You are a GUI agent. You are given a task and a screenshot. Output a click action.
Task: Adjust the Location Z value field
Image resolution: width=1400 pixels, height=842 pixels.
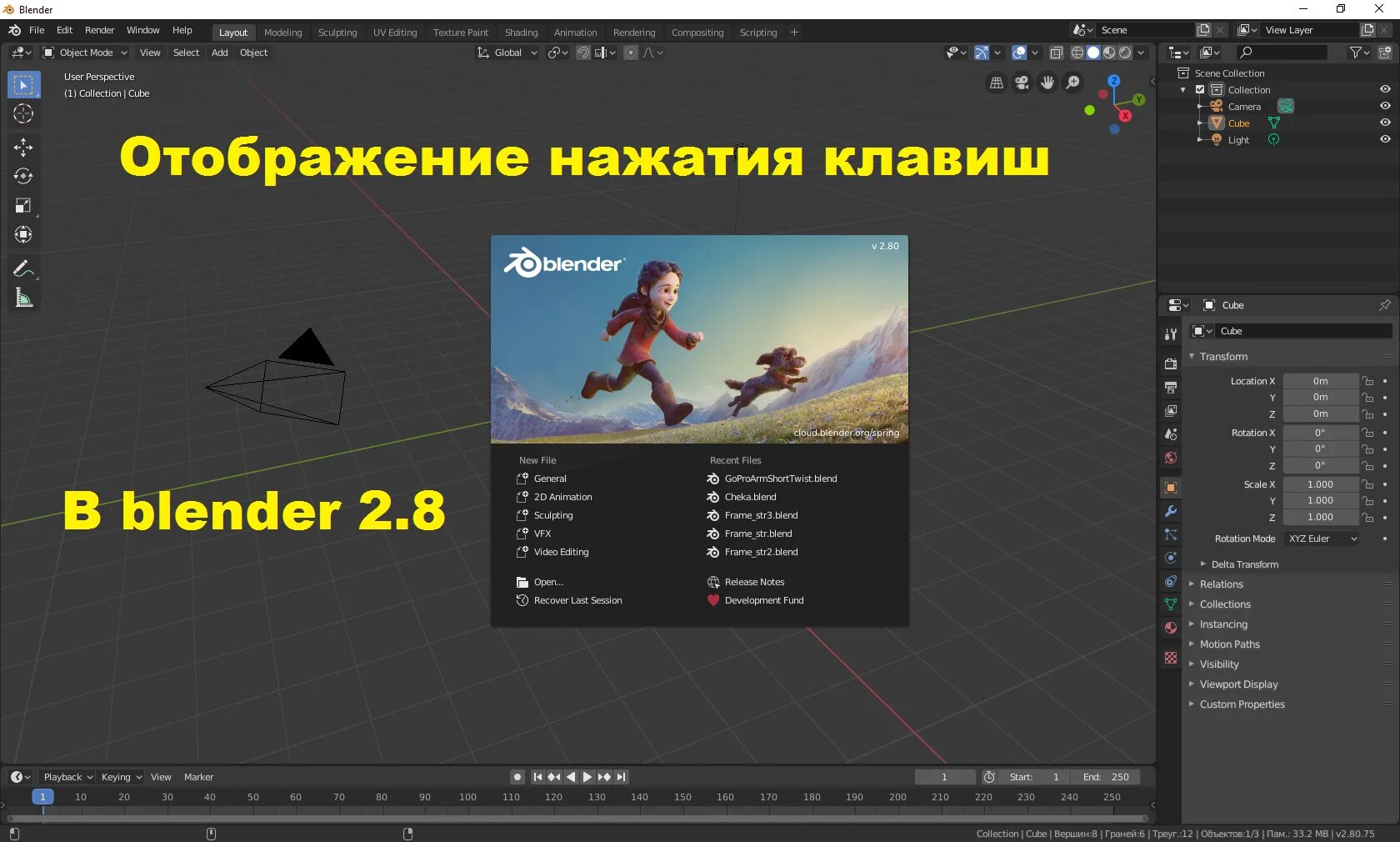click(1321, 413)
